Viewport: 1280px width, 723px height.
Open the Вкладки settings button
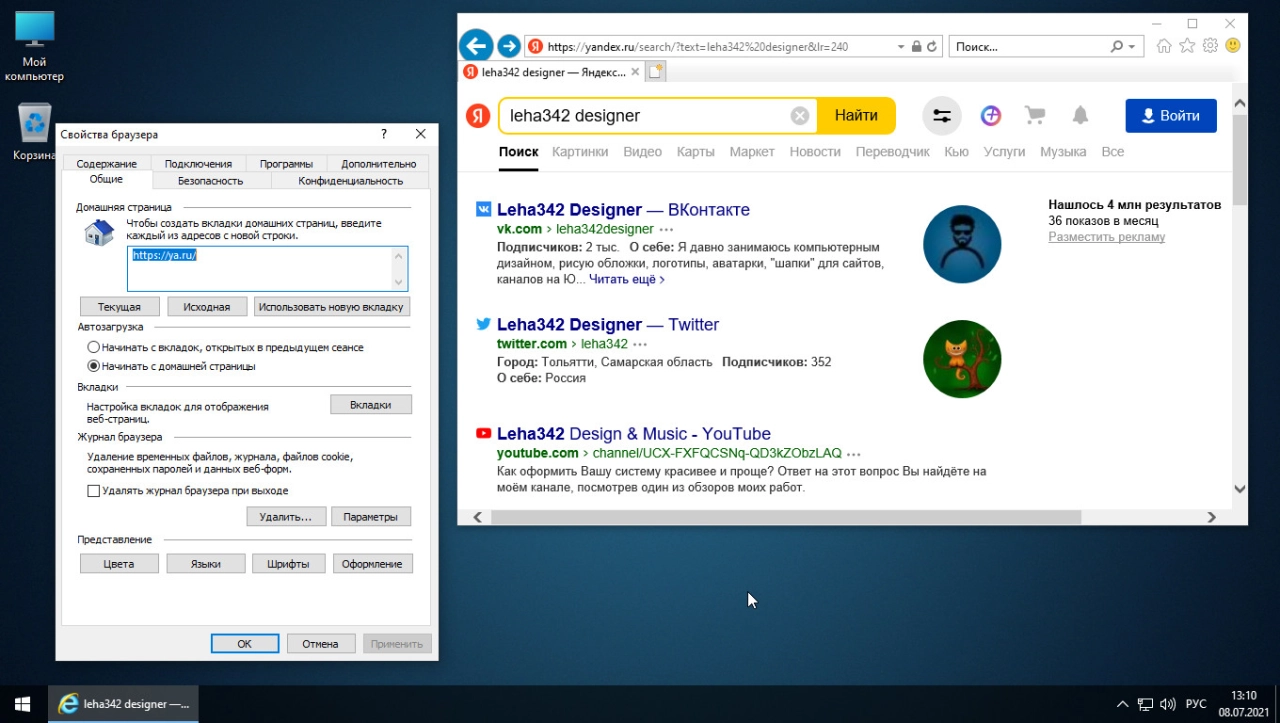[x=371, y=405]
